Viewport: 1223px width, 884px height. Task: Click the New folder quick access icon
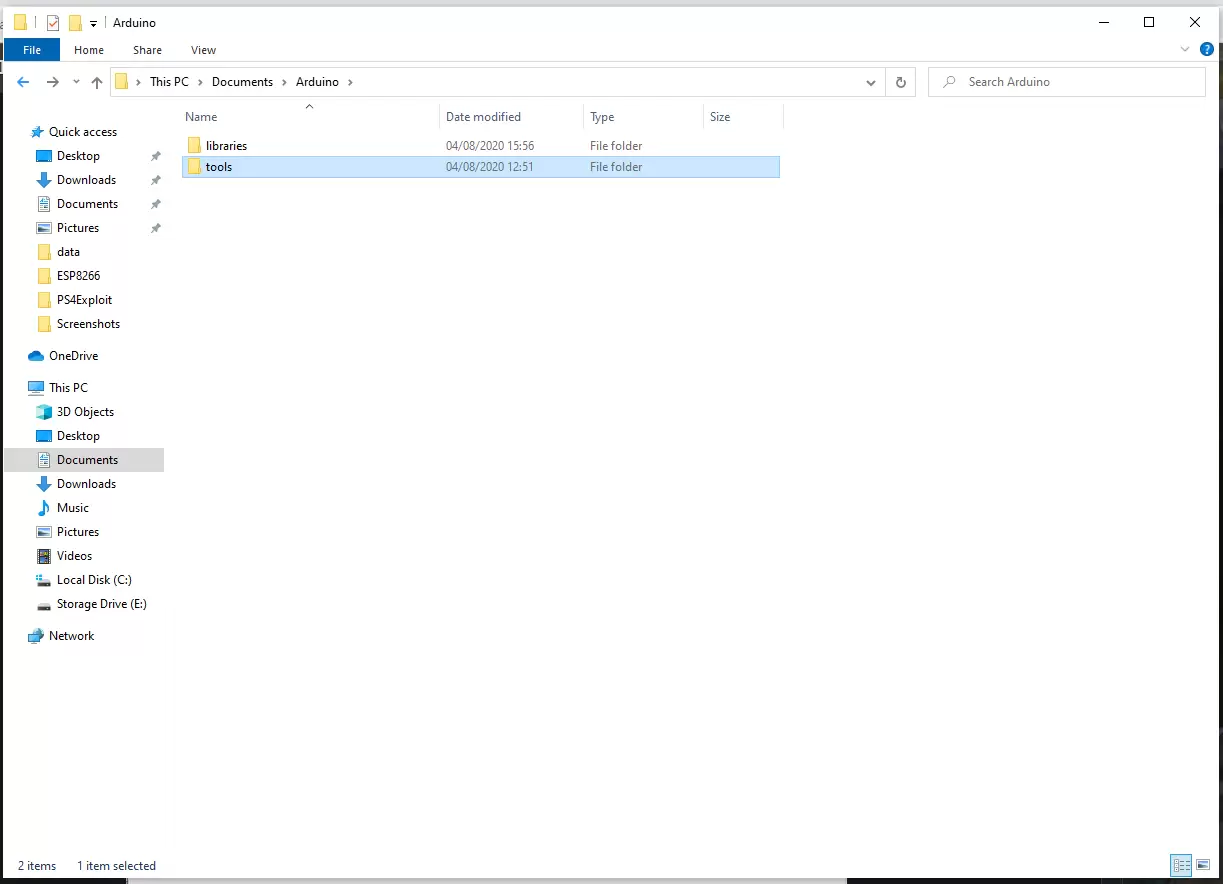[x=75, y=22]
